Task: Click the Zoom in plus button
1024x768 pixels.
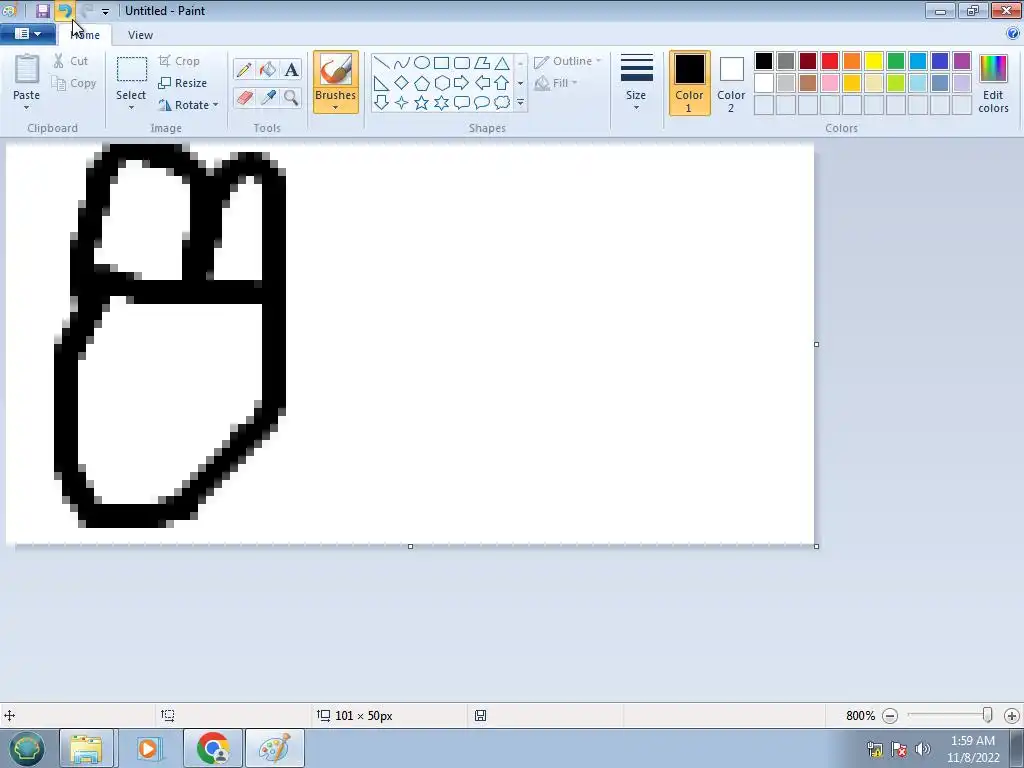Action: [x=1012, y=716]
